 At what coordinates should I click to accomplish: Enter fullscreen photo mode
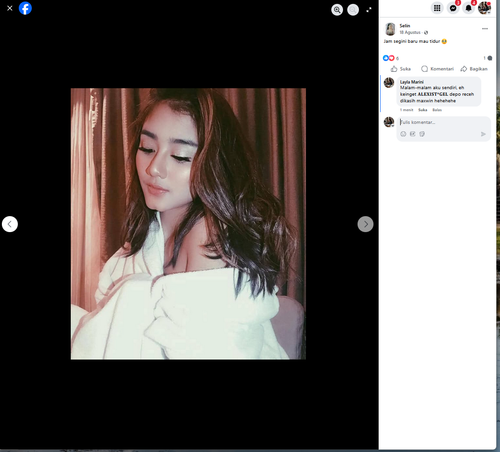pyautogui.click(x=369, y=10)
